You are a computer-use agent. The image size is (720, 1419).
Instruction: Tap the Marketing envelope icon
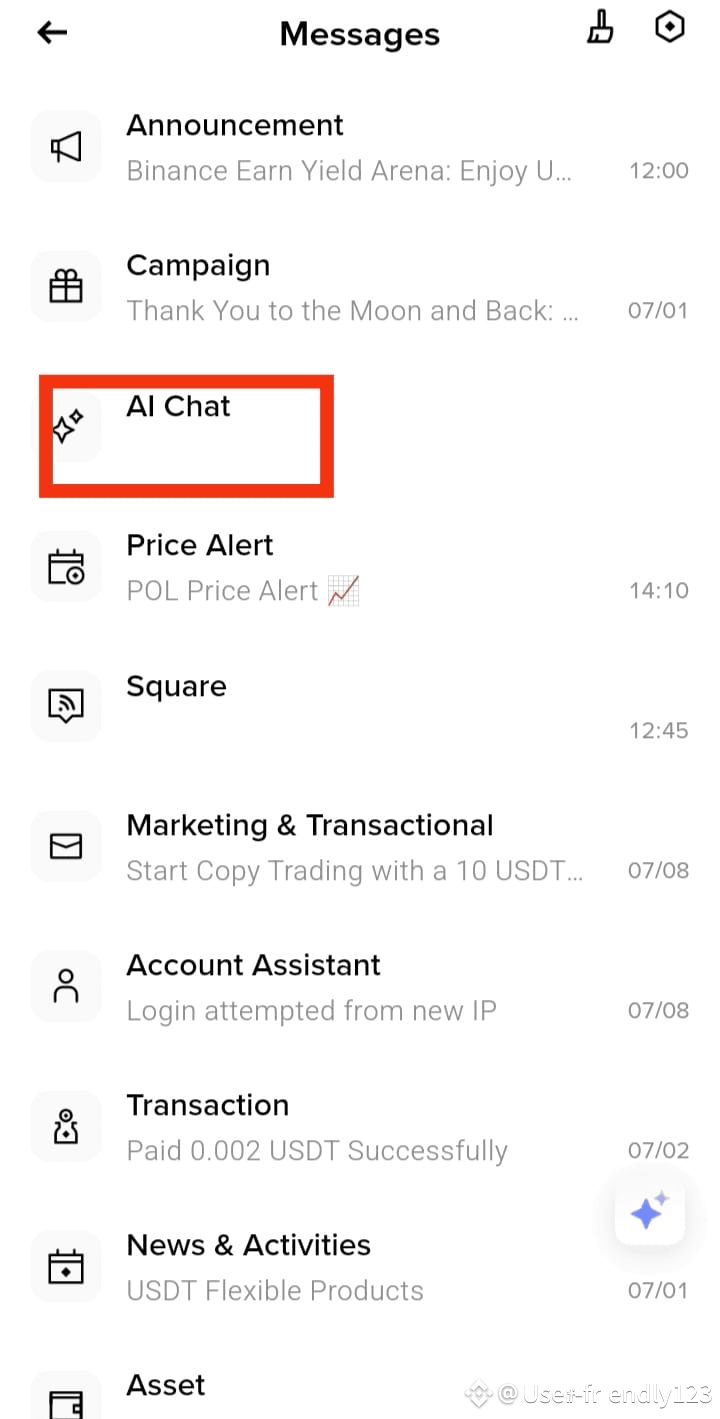click(x=66, y=847)
